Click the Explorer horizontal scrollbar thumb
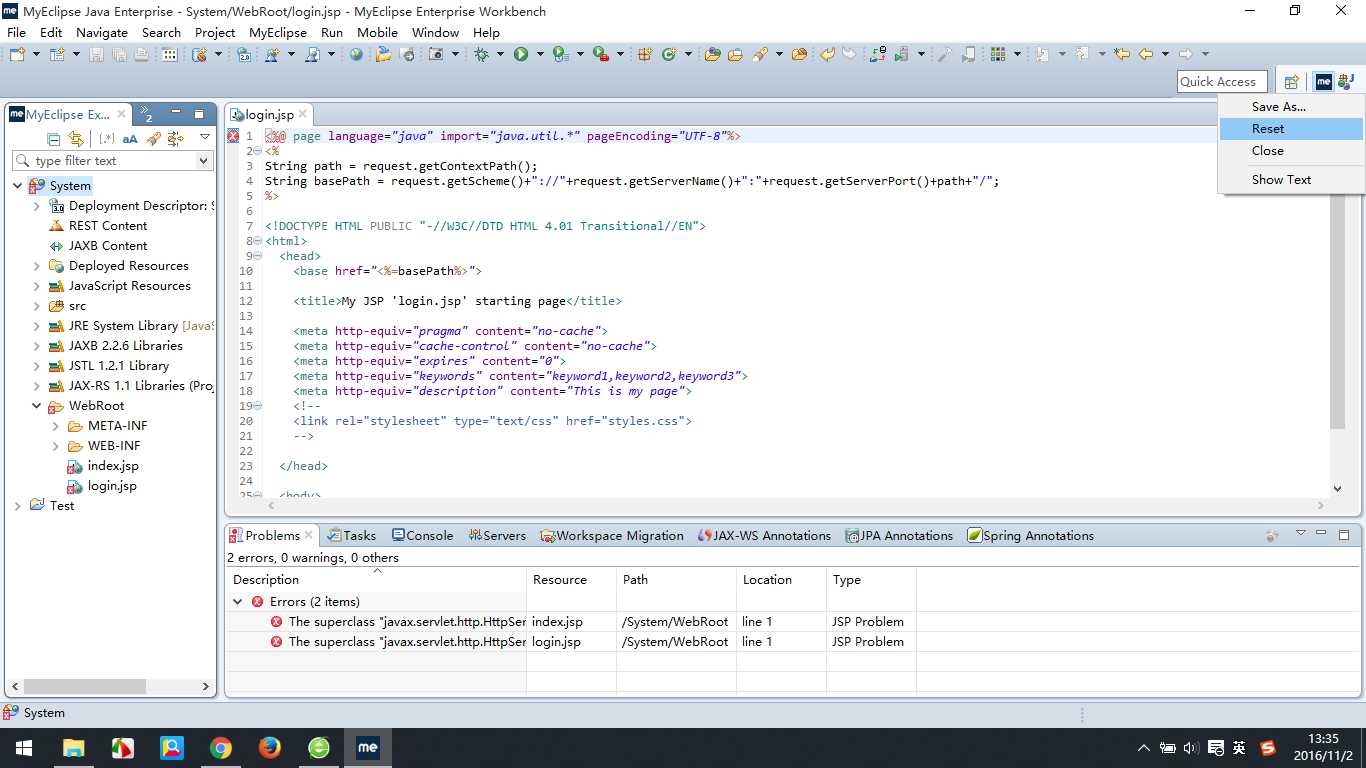 (86, 687)
